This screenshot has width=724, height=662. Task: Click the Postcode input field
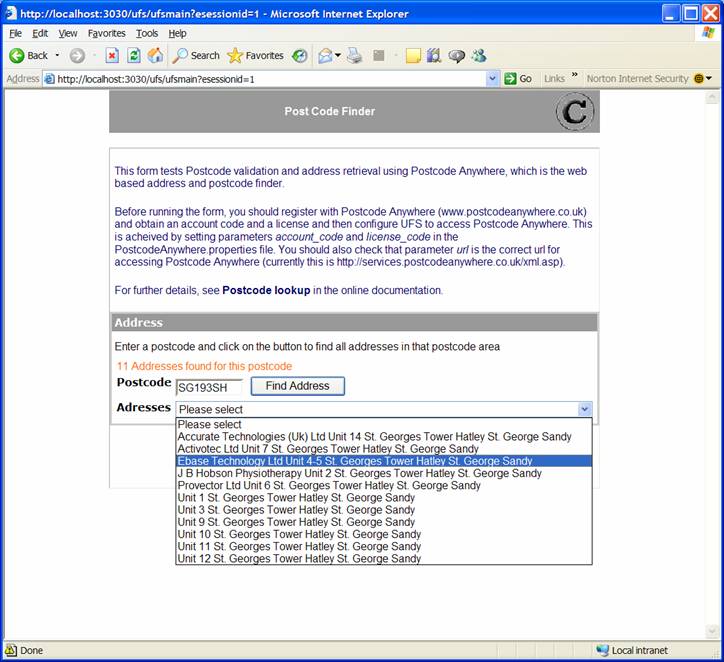pos(209,387)
